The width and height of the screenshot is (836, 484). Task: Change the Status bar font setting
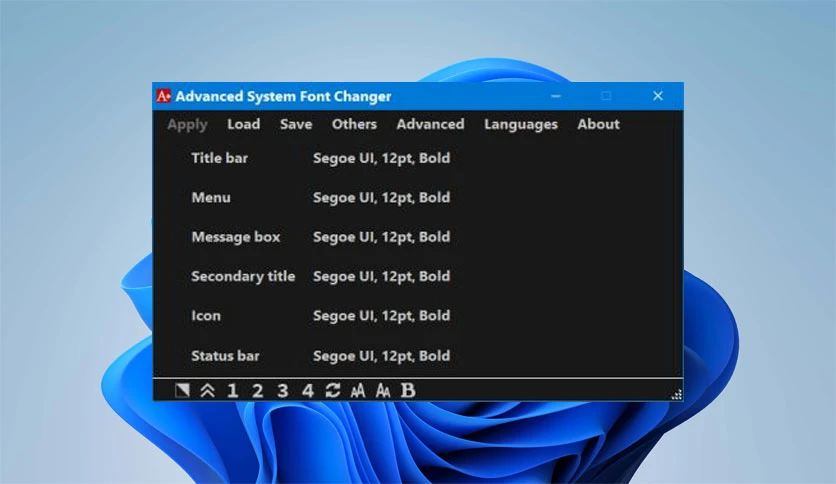381,356
